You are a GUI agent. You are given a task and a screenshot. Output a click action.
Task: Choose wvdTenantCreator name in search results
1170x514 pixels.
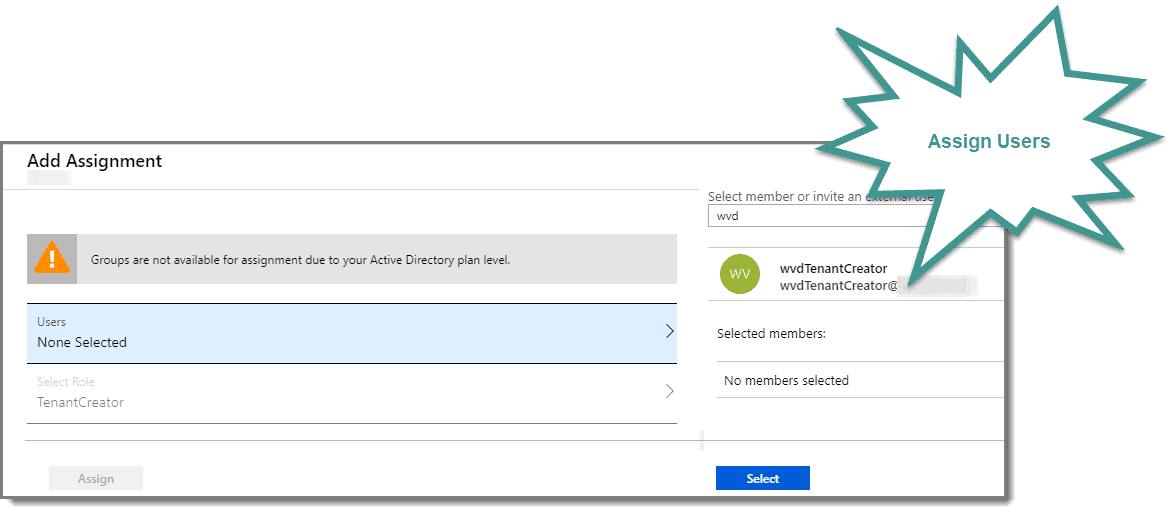coord(833,269)
